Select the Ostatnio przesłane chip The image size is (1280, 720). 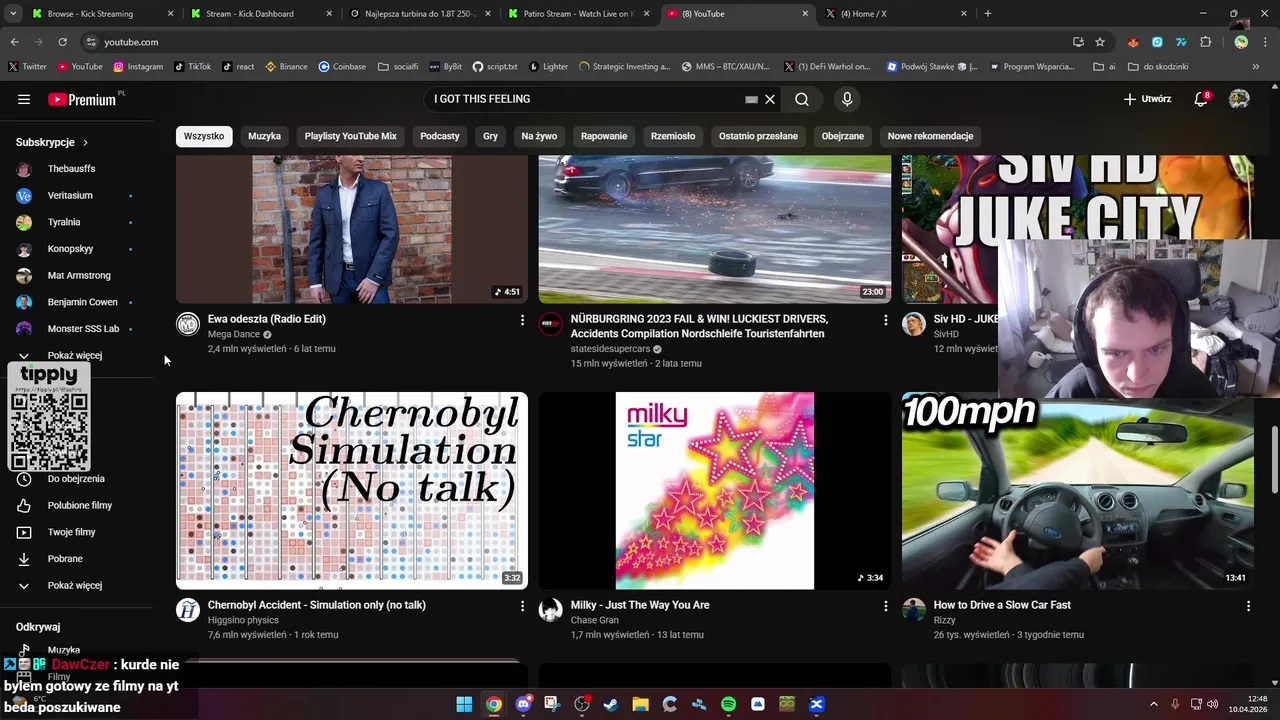click(758, 136)
